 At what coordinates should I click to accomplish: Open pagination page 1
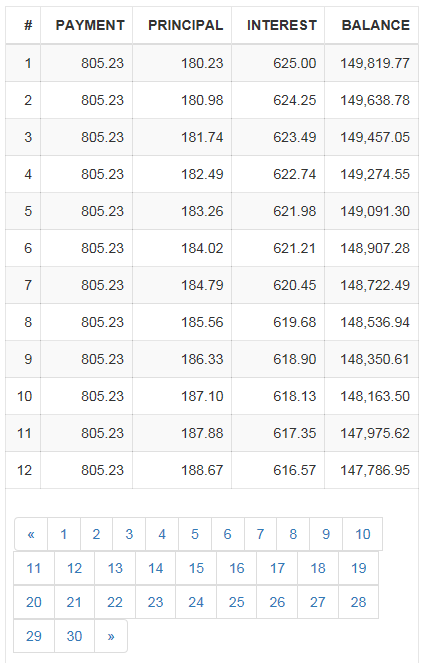(x=64, y=534)
